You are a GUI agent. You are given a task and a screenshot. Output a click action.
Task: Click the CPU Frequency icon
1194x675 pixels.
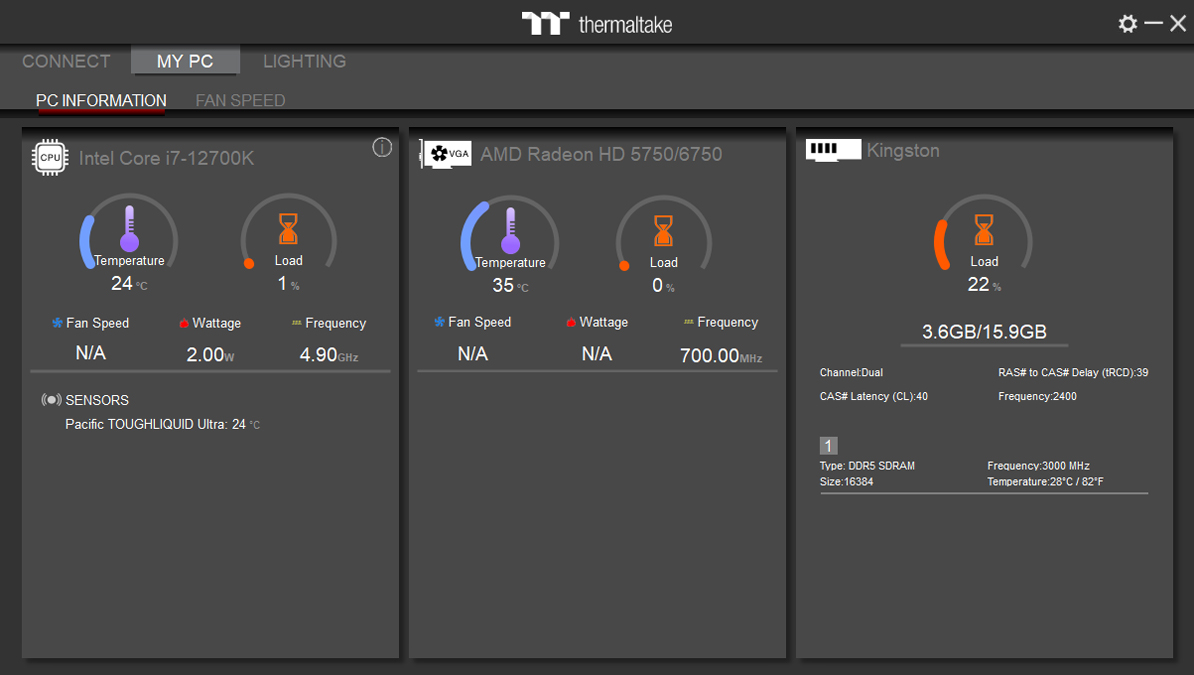(296, 323)
